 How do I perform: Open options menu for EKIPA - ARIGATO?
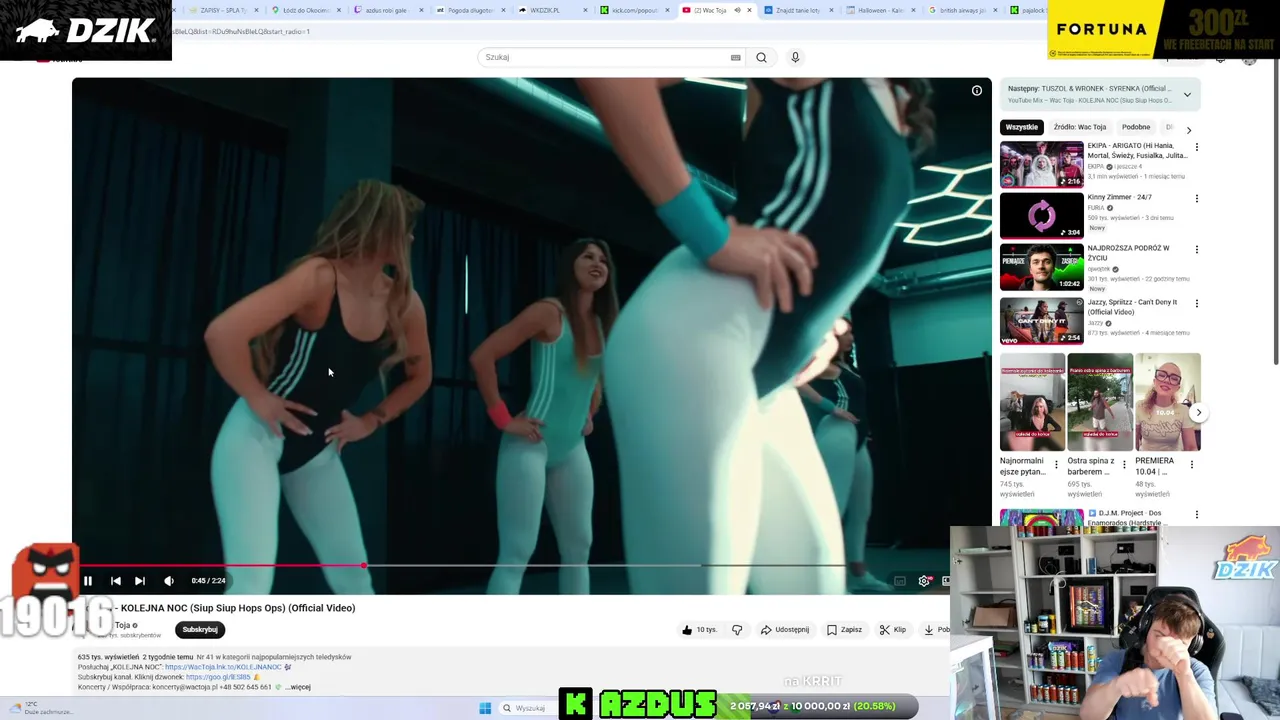coord(1197,147)
